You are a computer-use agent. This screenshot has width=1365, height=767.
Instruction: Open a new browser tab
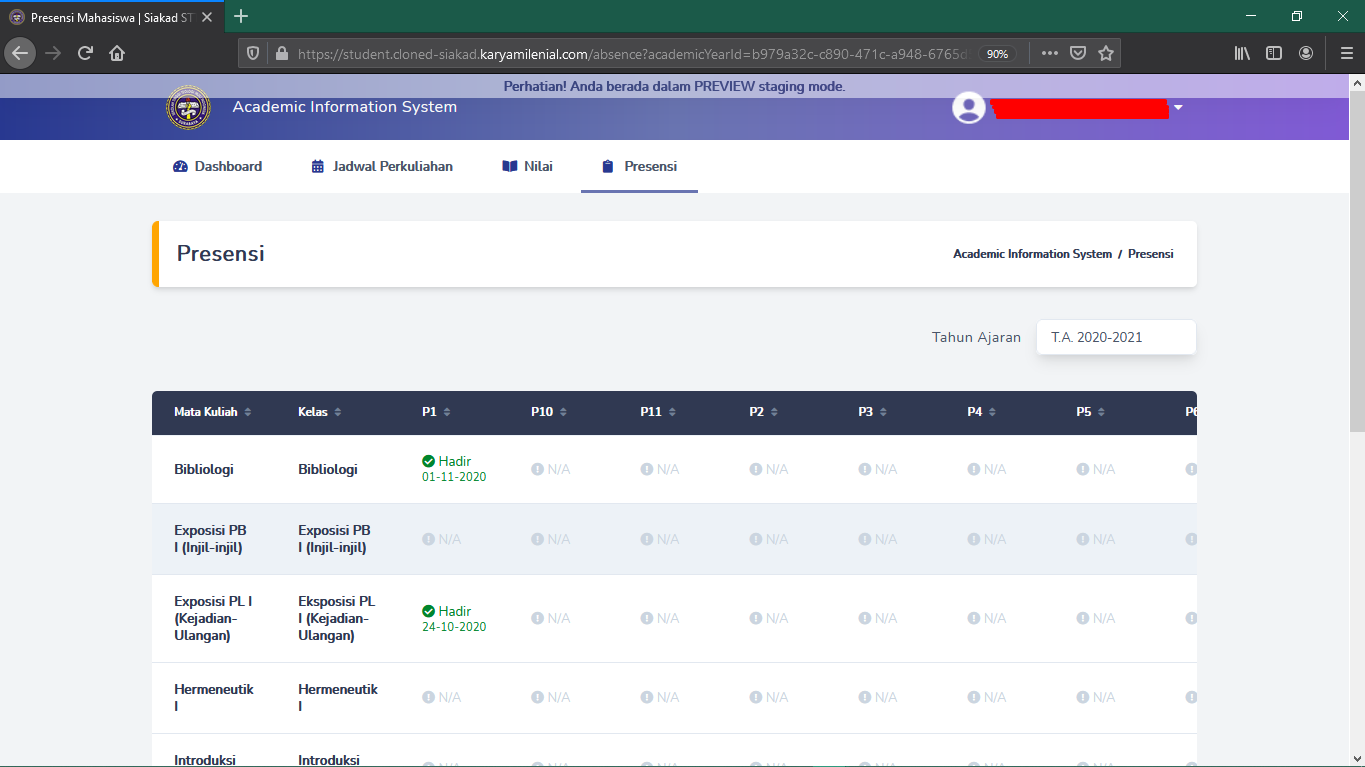tap(241, 16)
